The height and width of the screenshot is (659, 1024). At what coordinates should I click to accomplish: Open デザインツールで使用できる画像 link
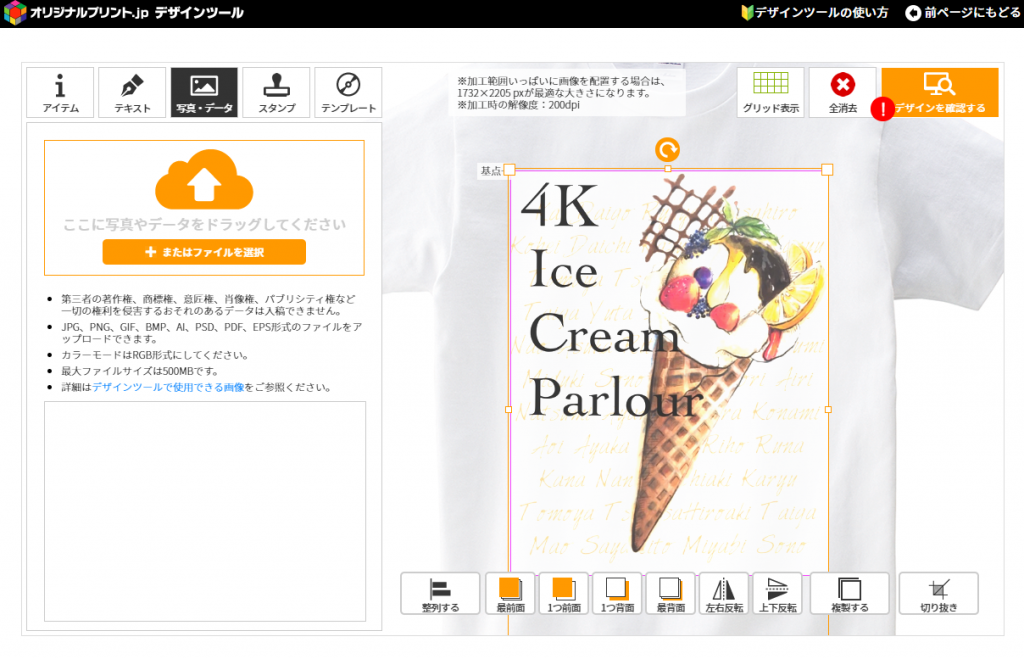[168, 387]
